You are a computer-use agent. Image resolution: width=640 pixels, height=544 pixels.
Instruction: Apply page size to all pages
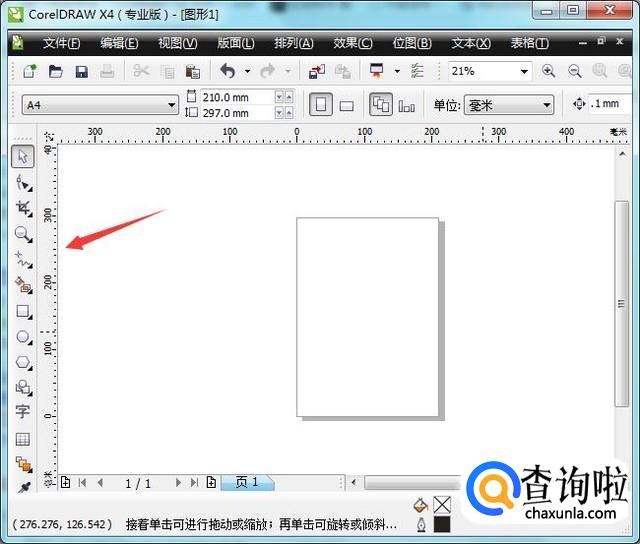click(381, 104)
